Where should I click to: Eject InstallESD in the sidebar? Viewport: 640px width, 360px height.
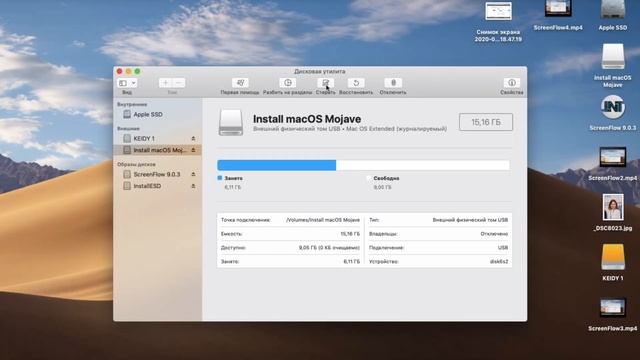click(x=193, y=186)
